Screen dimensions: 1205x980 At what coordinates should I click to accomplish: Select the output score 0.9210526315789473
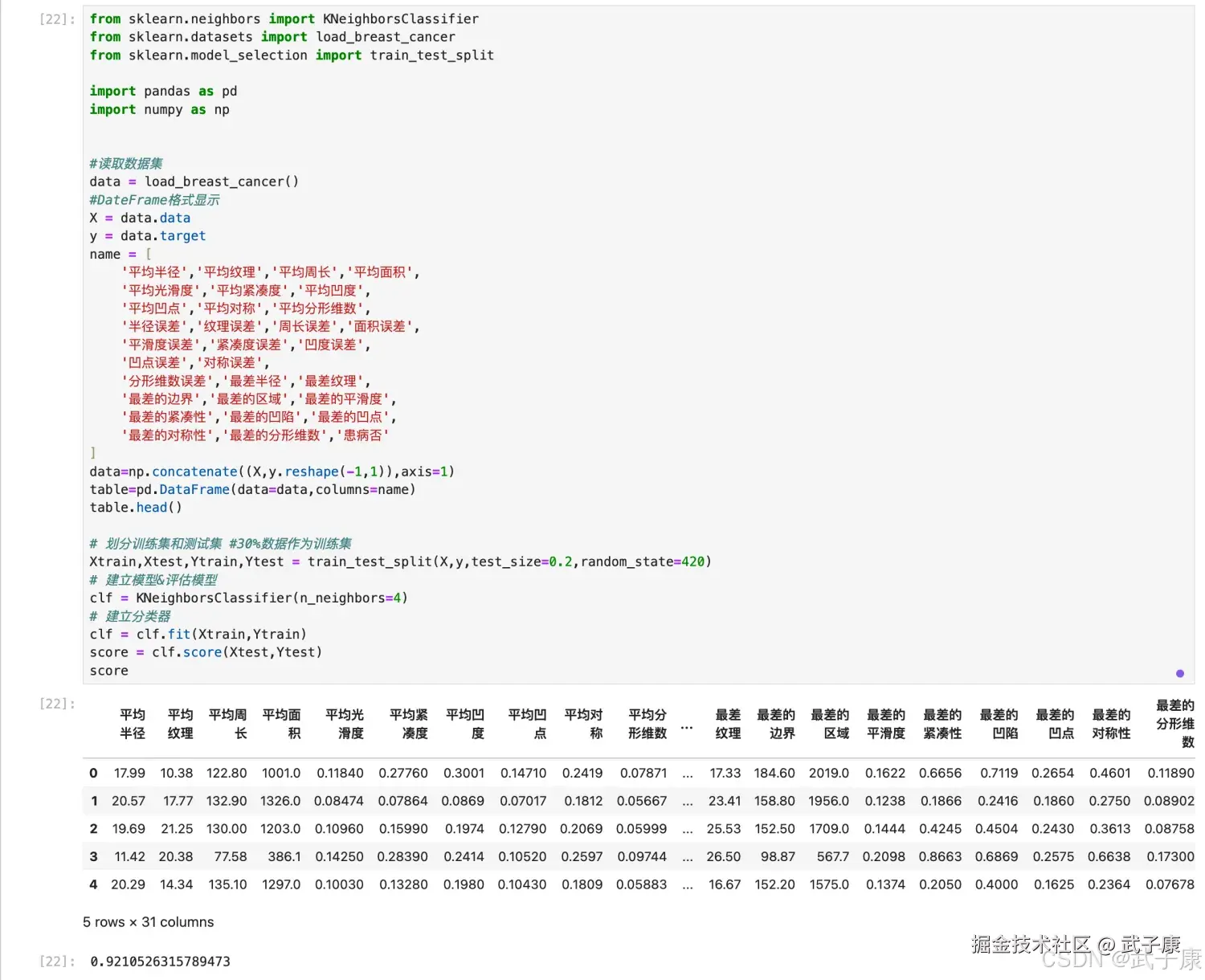pos(160,962)
